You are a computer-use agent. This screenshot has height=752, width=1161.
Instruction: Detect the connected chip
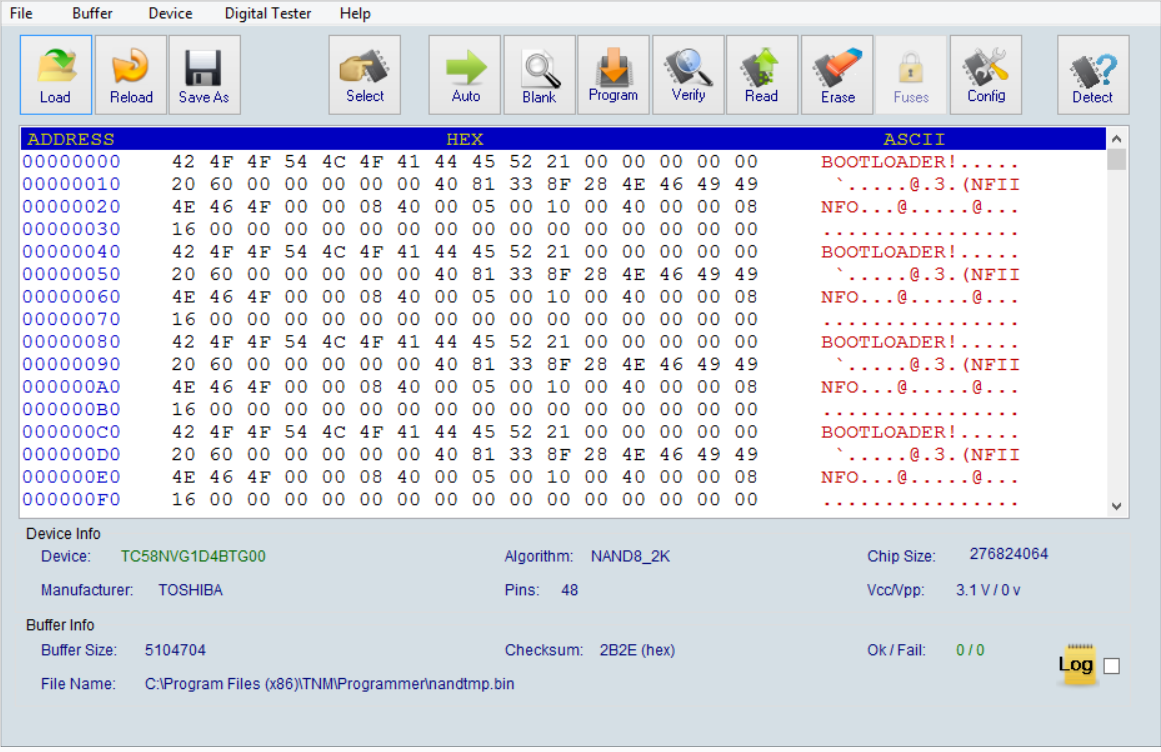[x=1092, y=74]
